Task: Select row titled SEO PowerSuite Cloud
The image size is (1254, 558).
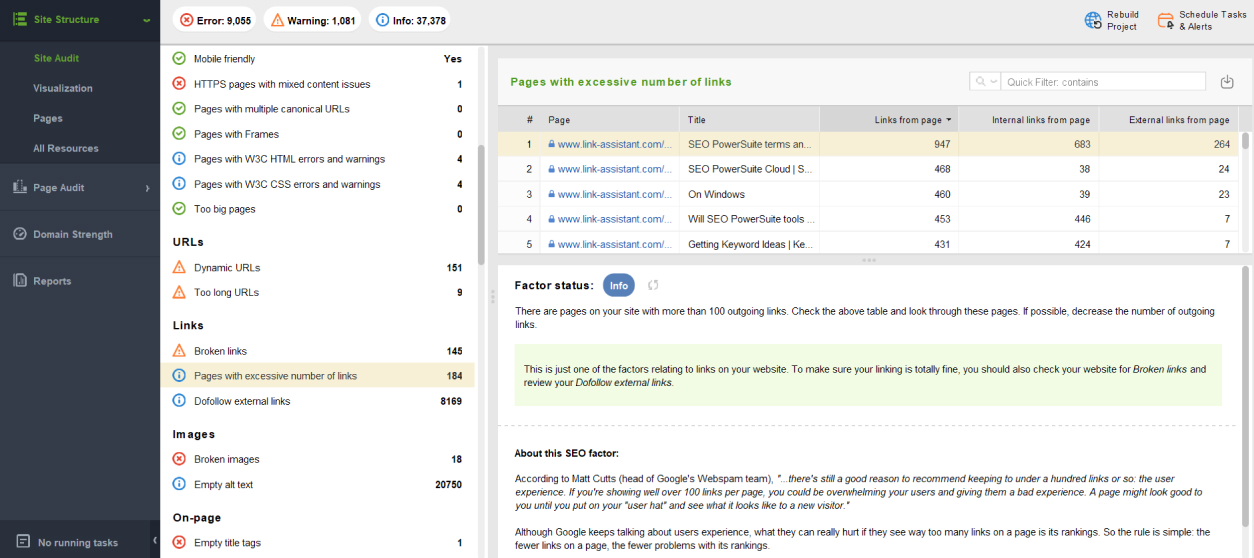Action: [x=869, y=169]
